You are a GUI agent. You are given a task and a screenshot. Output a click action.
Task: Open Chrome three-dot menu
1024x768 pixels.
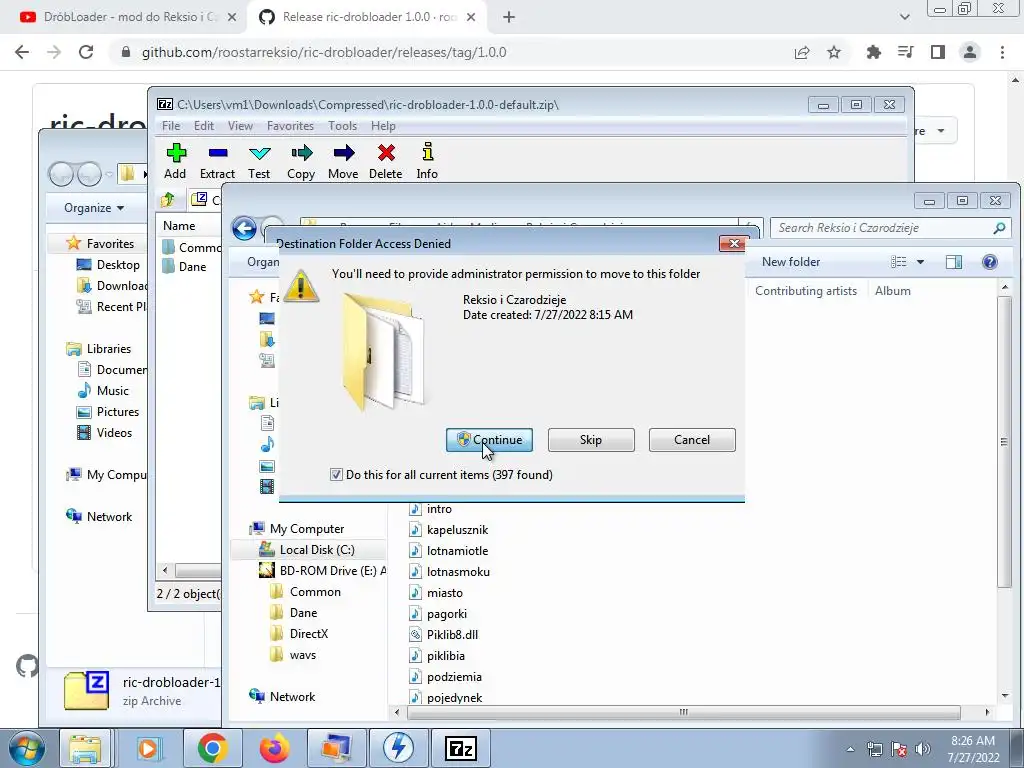click(x=1002, y=52)
